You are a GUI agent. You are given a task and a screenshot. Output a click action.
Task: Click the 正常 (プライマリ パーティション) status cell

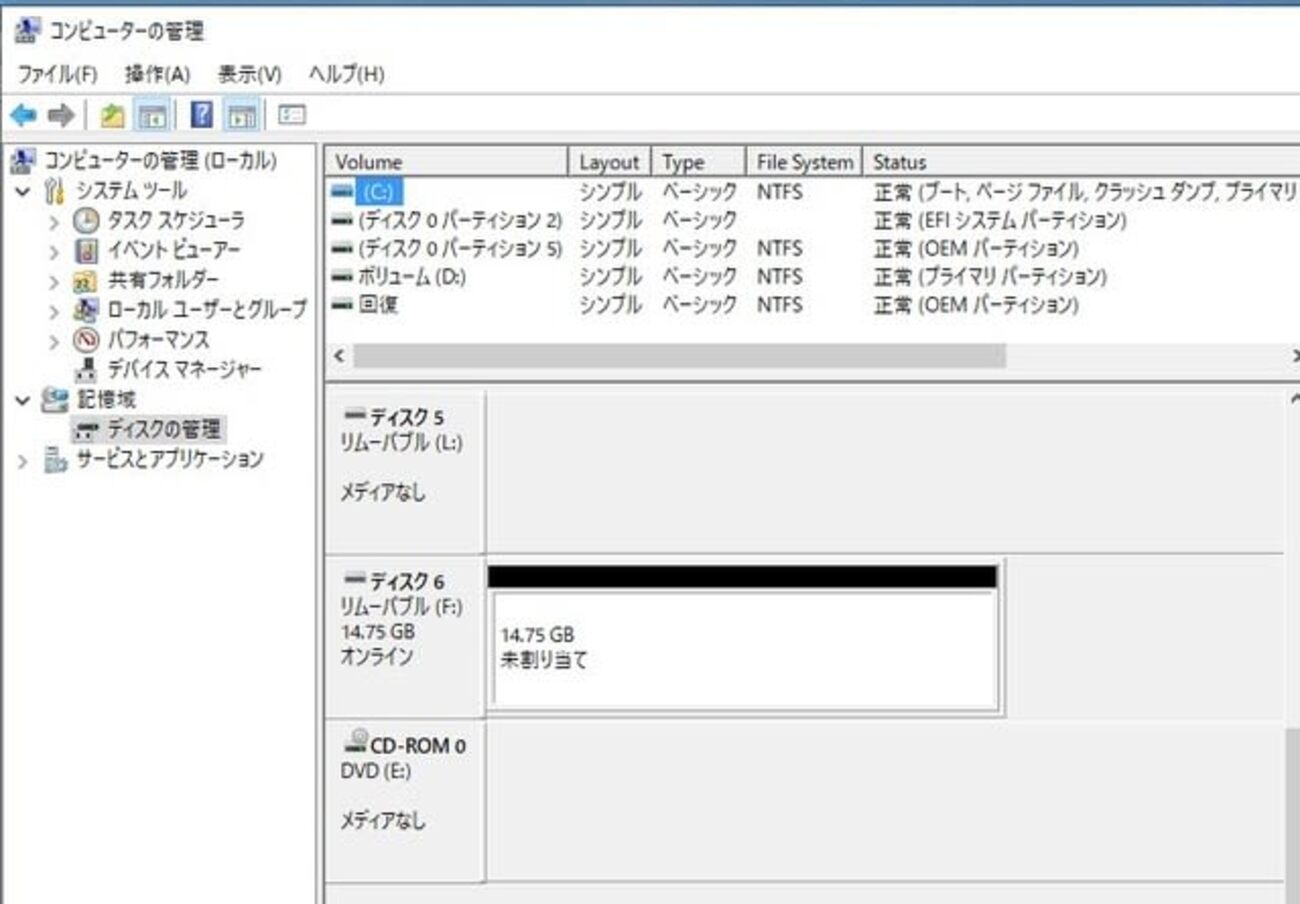[990, 276]
